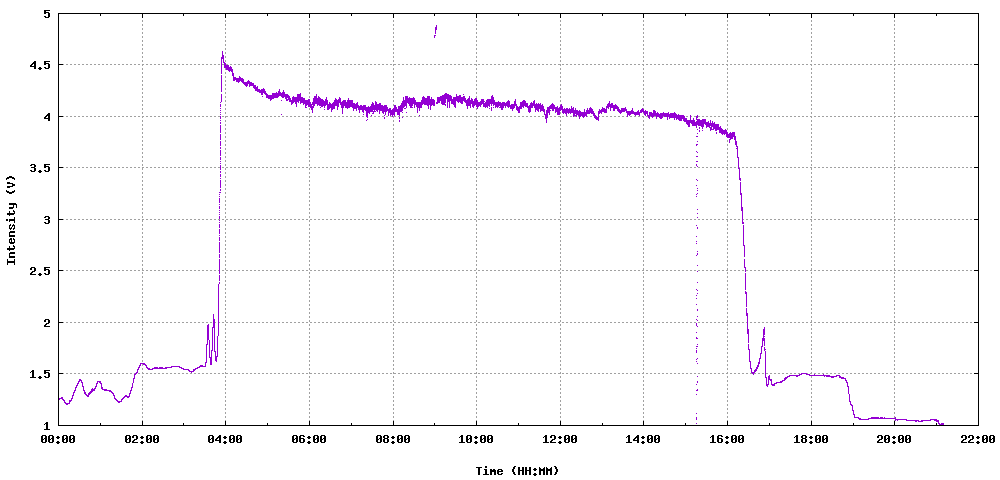Click the 16:00 x-axis tick label
Screen dimensions: 1000x480
(727, 439)
